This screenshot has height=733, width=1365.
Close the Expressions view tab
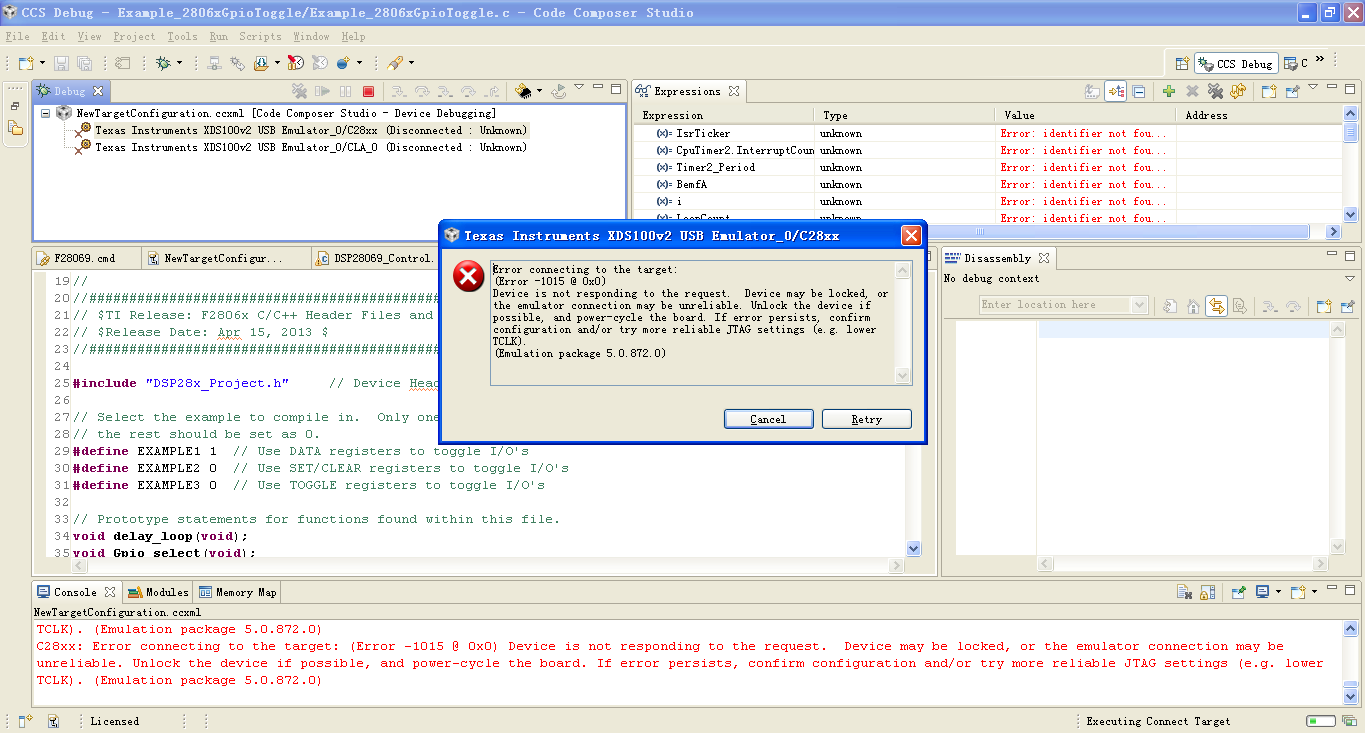(x=733, y=91)
